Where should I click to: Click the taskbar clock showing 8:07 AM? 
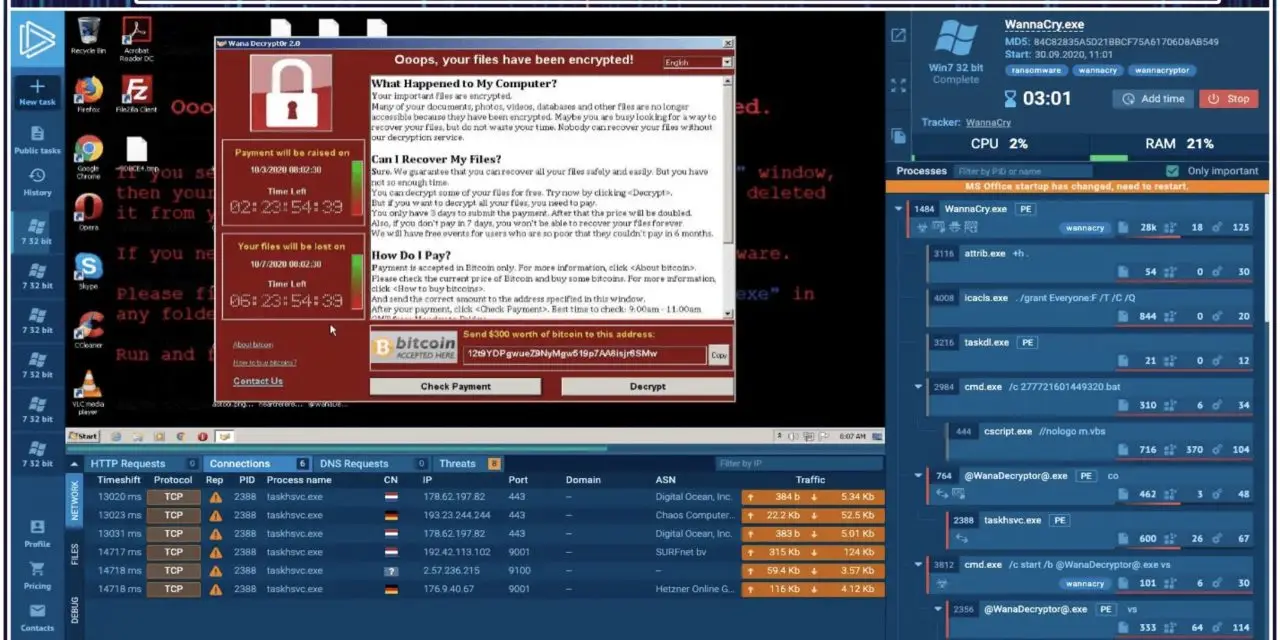tap(852, 436)
